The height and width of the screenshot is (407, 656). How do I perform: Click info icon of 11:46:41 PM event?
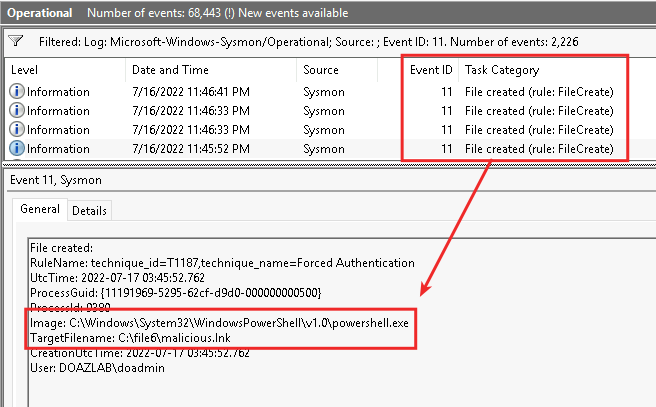pos(17,92)
